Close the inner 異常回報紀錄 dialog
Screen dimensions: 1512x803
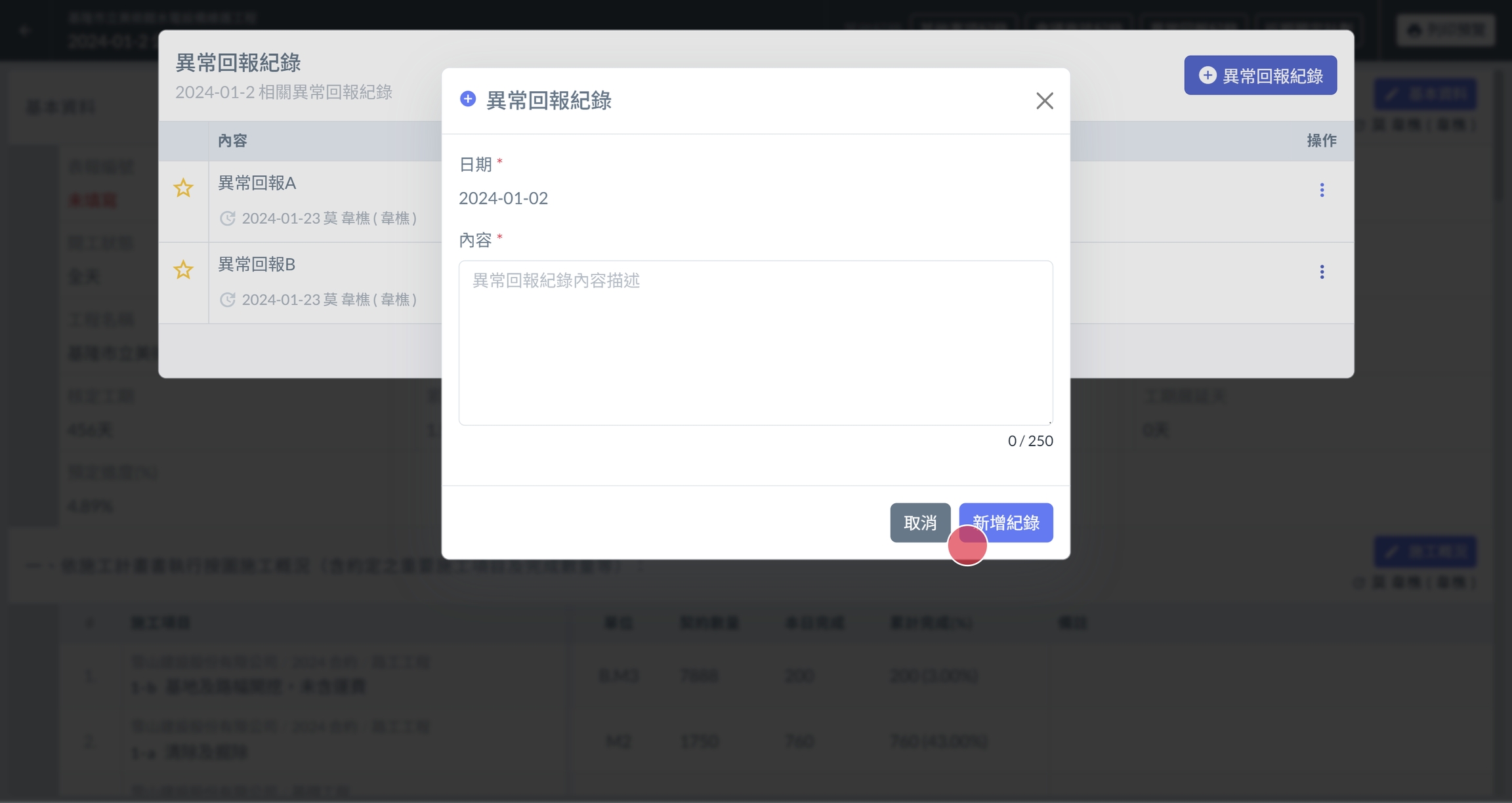tap(1044, 100)
